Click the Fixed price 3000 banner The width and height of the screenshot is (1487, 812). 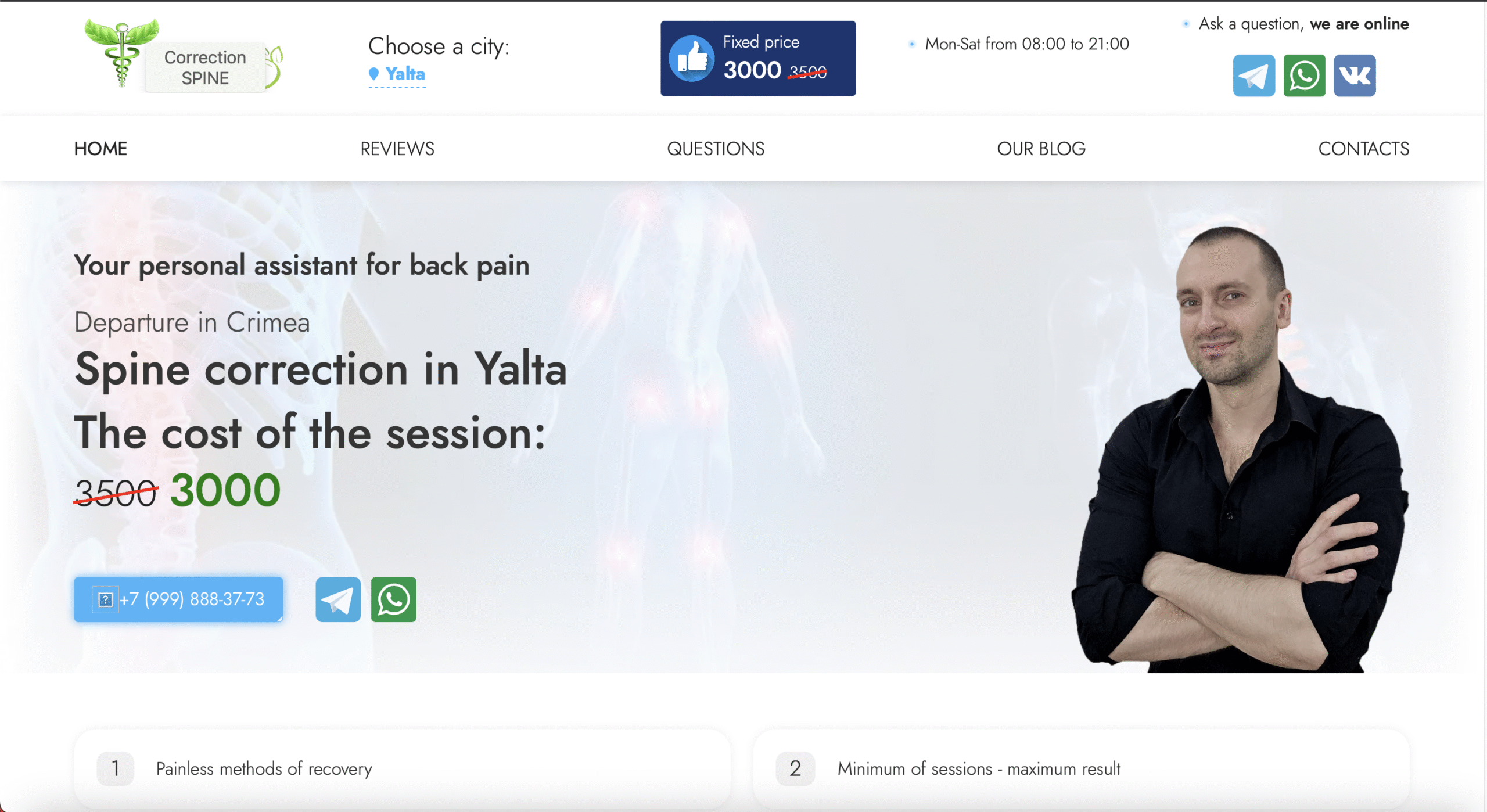[x=758, y=59]
